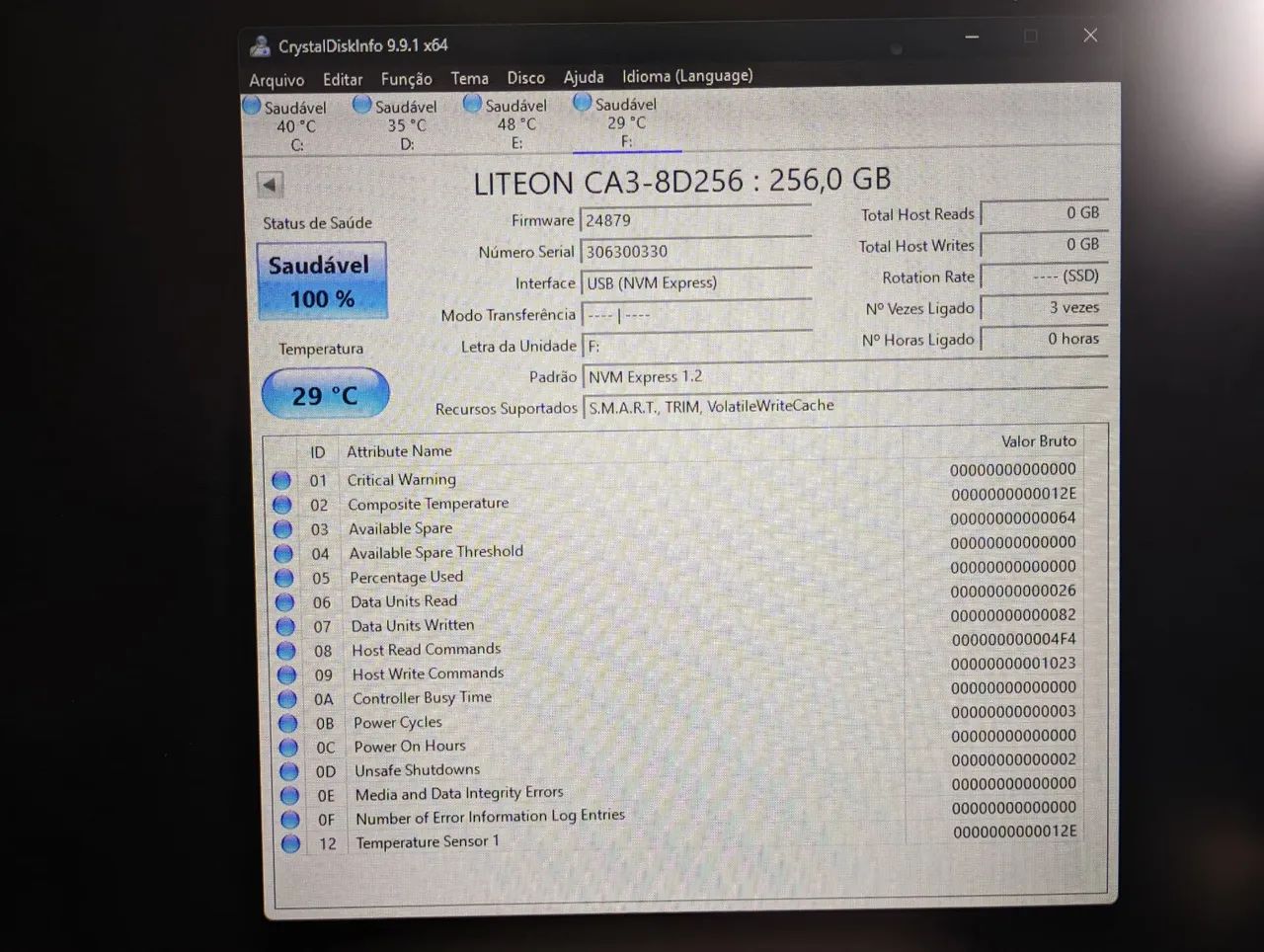Open the Tema menu

pos(469,78)
